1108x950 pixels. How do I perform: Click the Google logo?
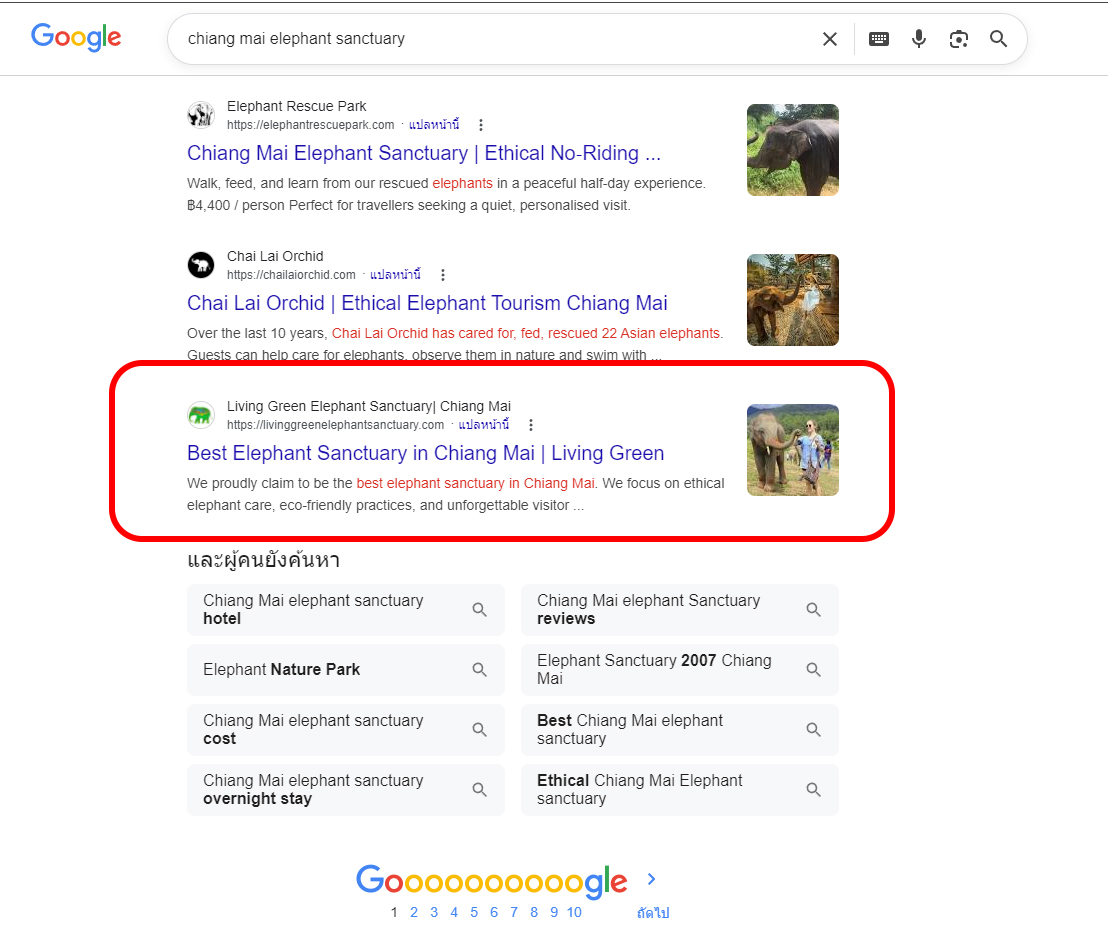(x=76, y=38)
